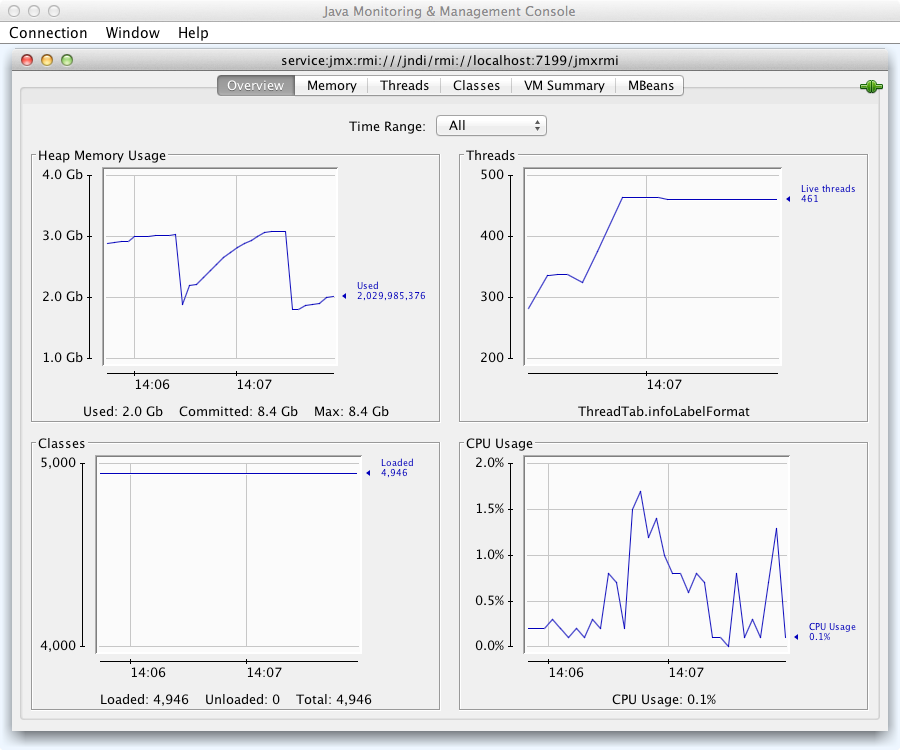Click the Used: 2.0 Gb text
Viewport: 900px width, 750px height.
coord(123,411)
